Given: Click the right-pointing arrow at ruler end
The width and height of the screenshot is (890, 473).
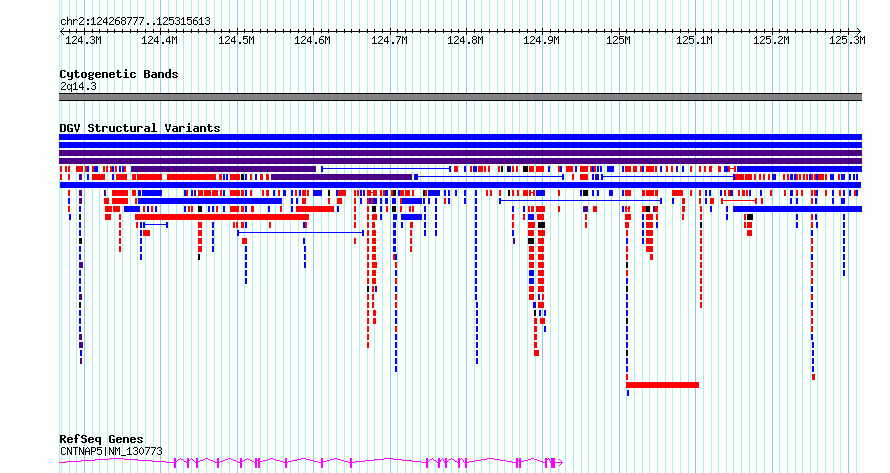Looking at the screenshot, I should [x=858, y=32].
